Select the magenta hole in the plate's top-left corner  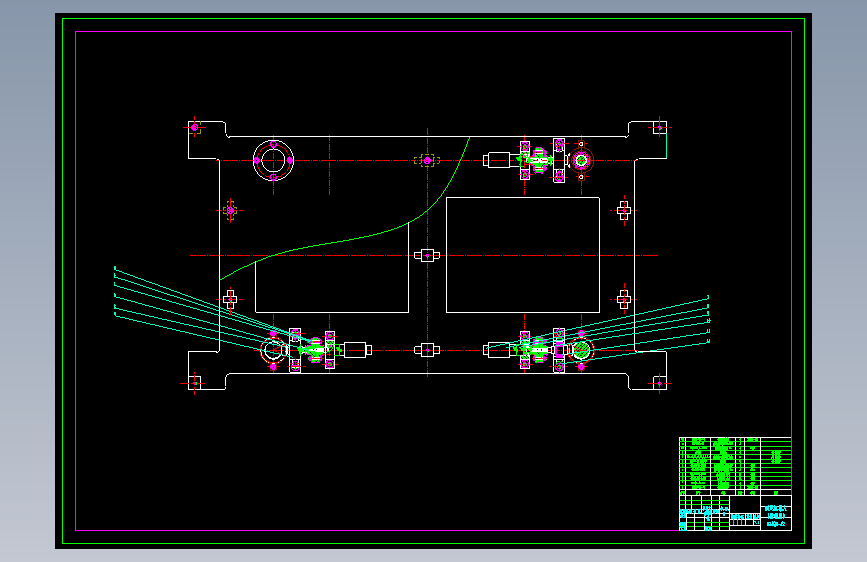(x=195, y=127)
